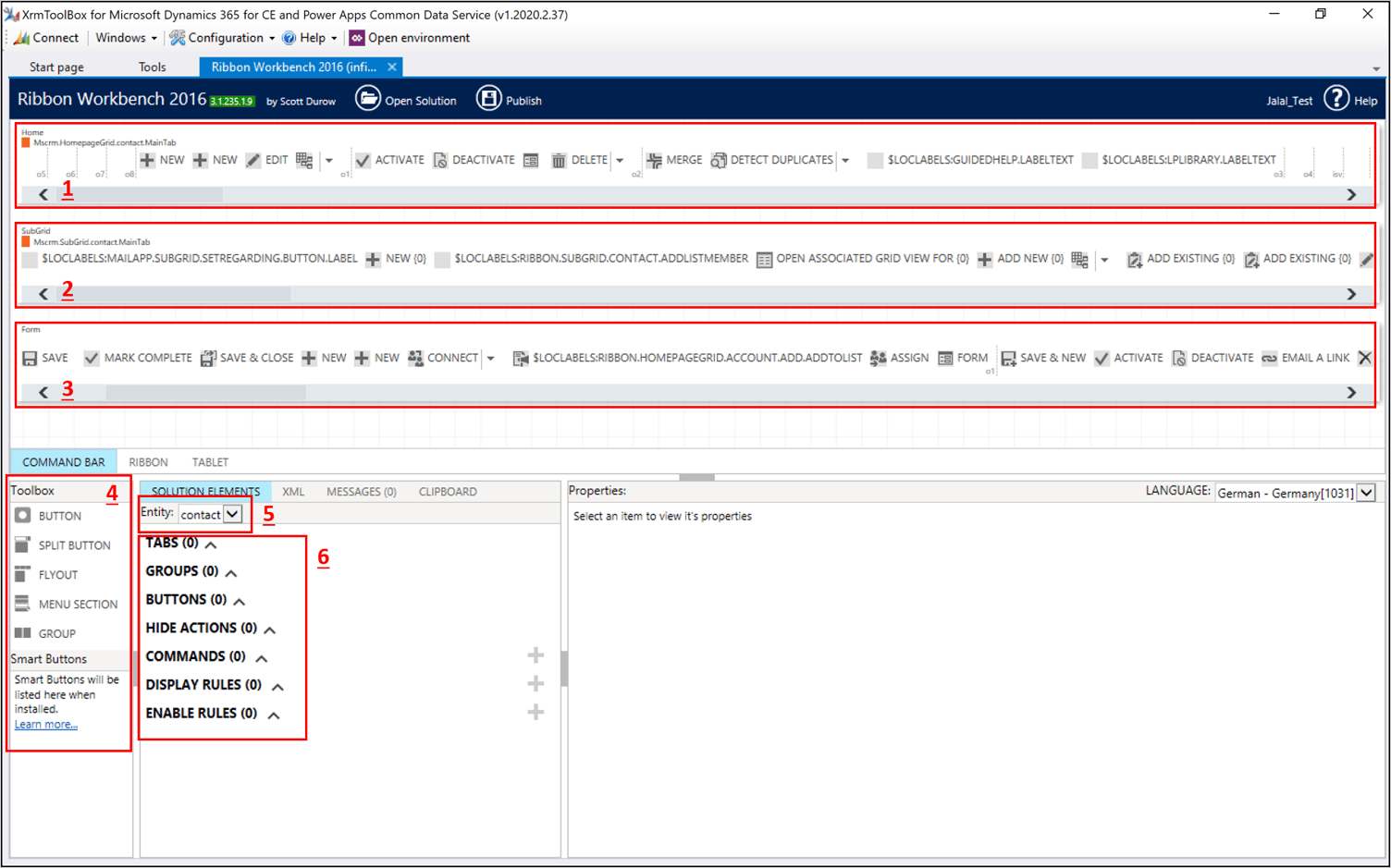Switch to the XML tab
This screenshot has height=868, width=1391.
293,491
